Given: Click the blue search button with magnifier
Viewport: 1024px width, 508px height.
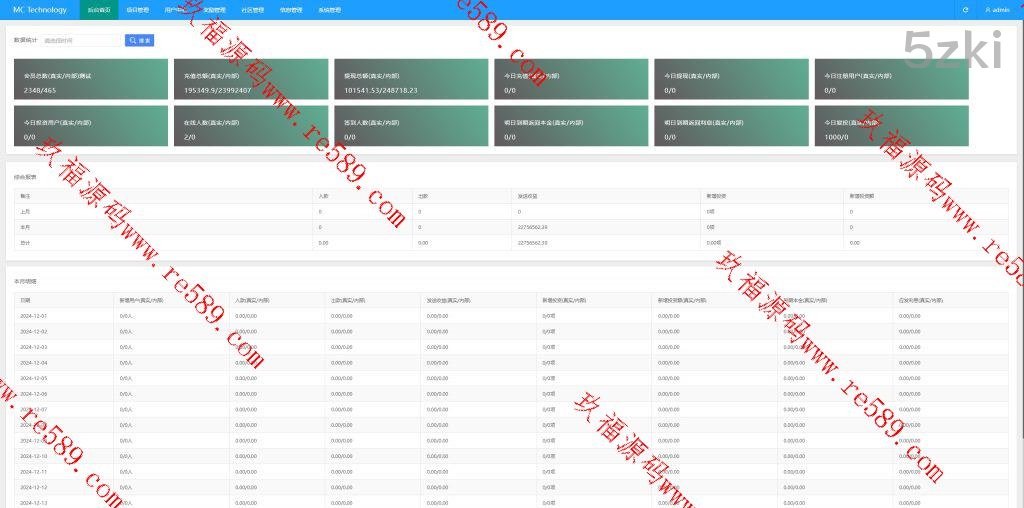Looking at the screenshot, I should coord(139,41).
